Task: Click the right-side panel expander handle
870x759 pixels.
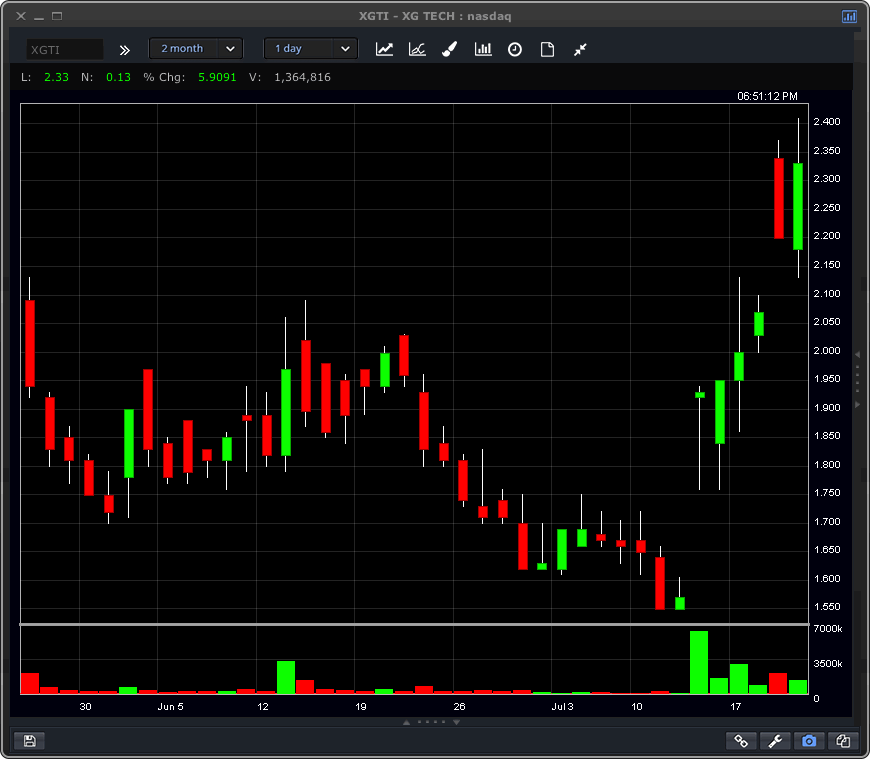Action: click(x=857, y=379)
